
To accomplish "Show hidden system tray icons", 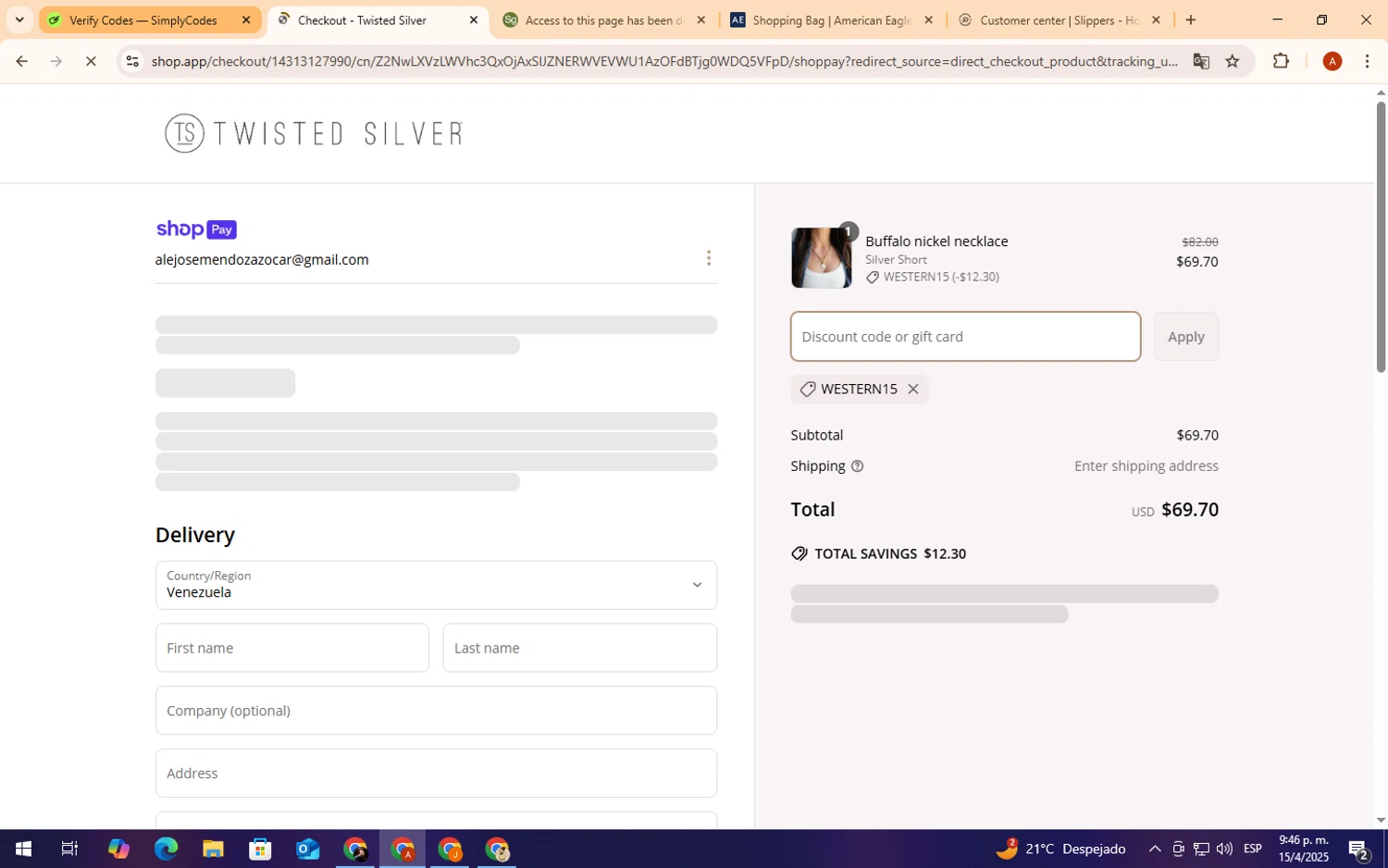I will (1155, 849).
